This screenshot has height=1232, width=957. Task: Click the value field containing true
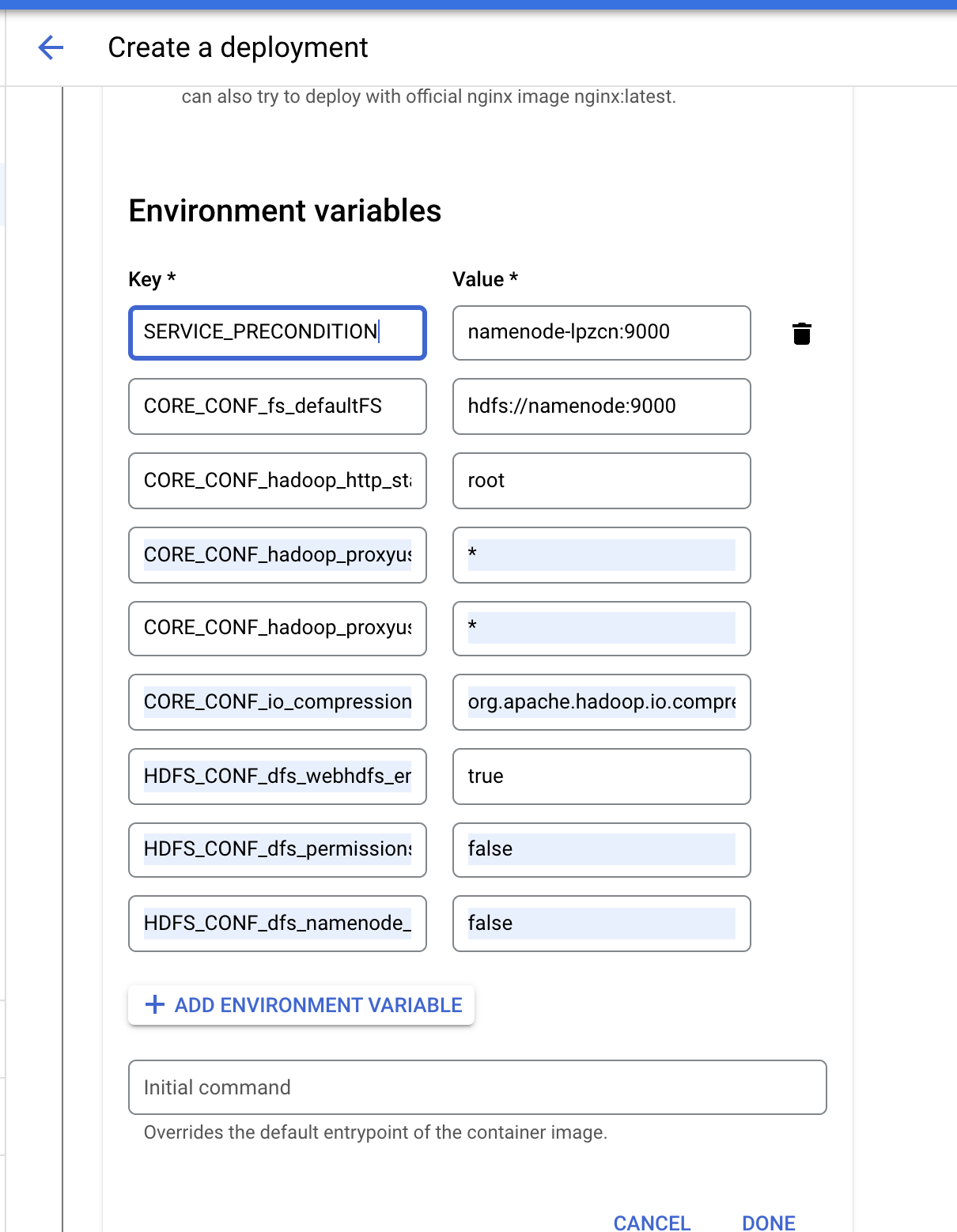(x=601, y=776)
